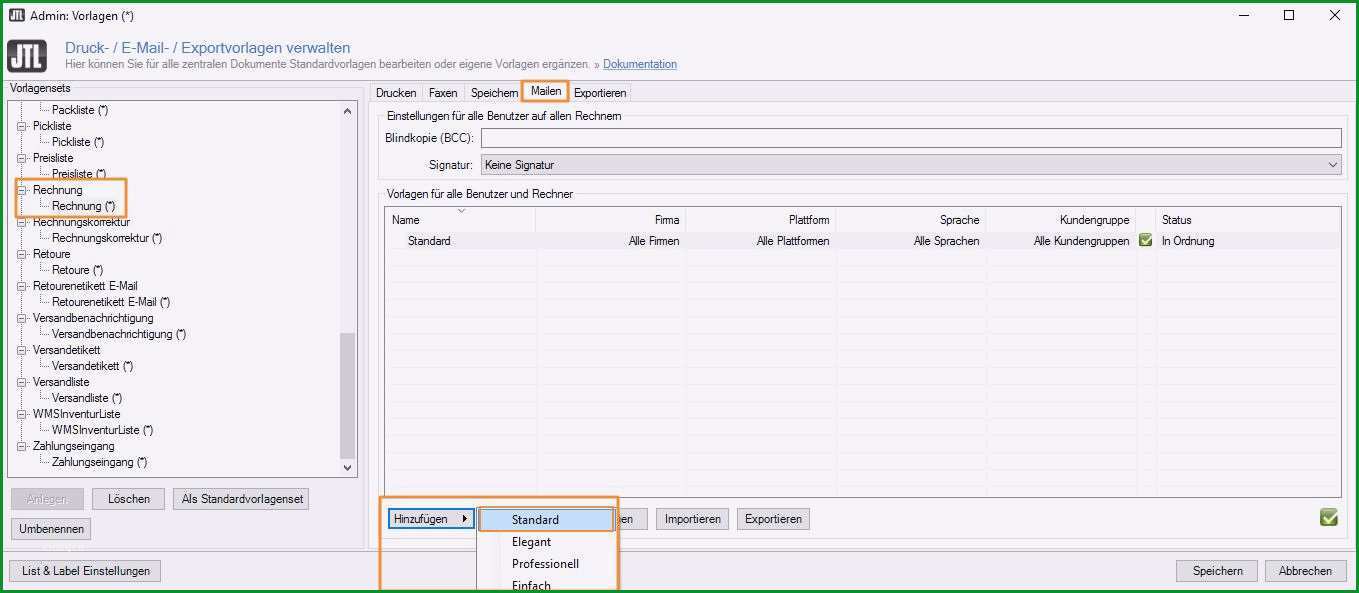Screen dimensions: 1359x593
Task: Sort table by Name column header
Action: point(461,220)
